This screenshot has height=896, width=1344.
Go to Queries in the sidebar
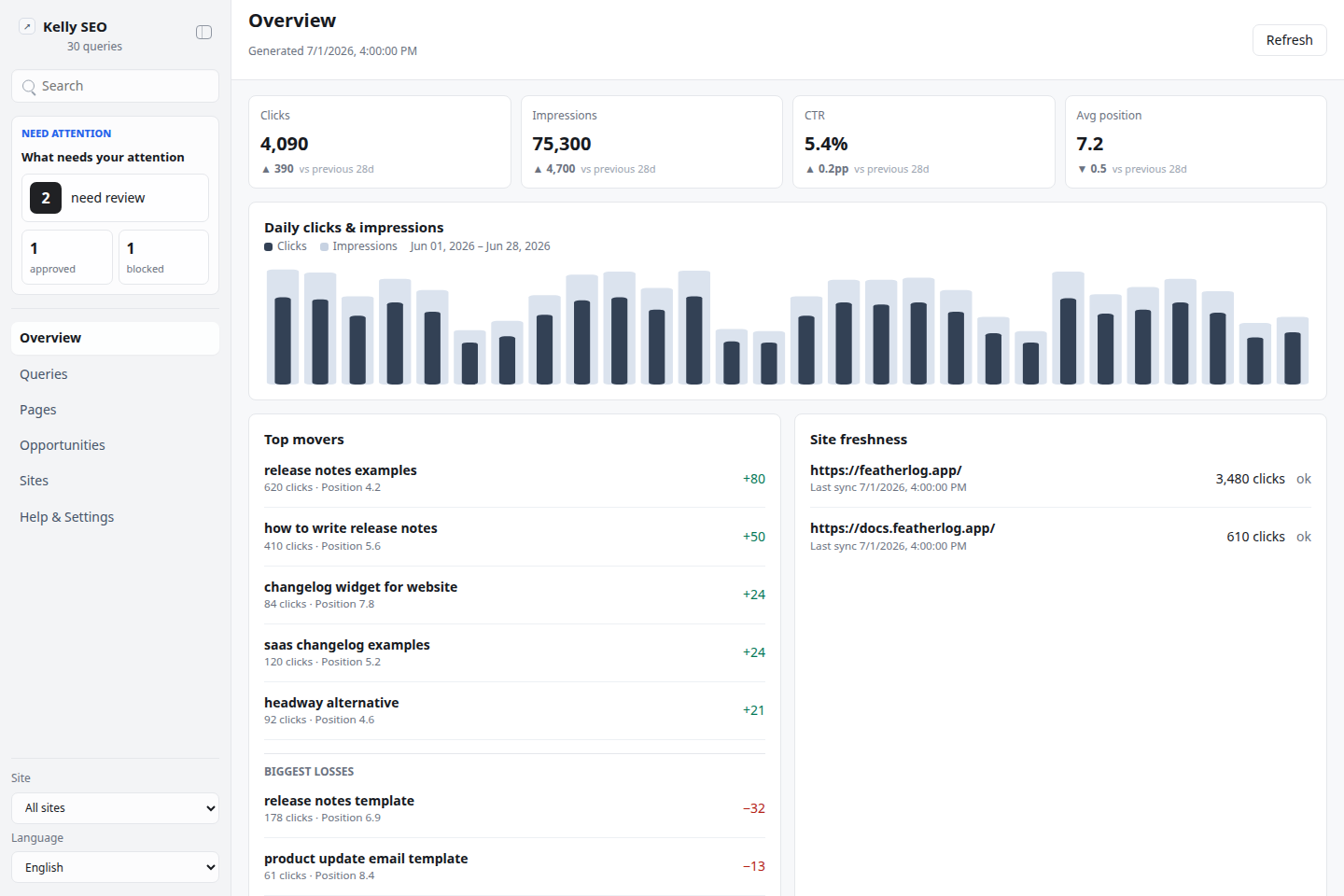(115, 374)
